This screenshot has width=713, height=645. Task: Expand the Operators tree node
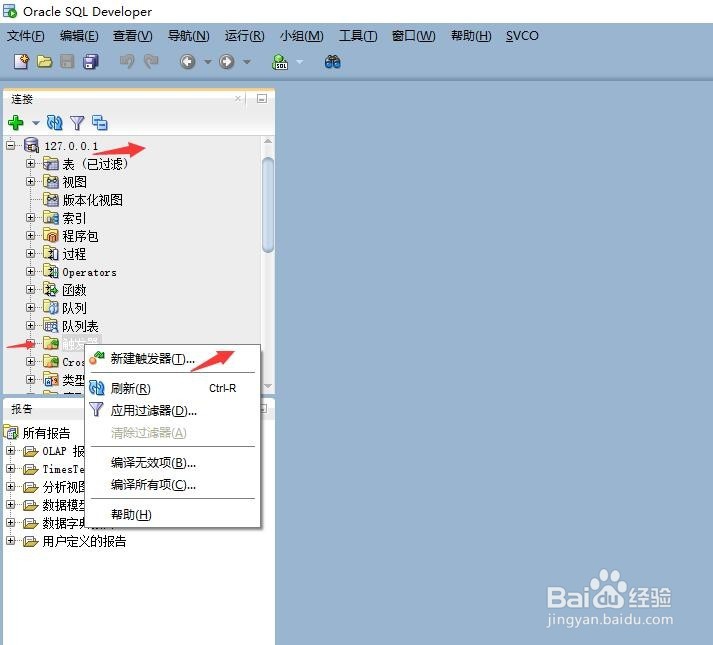pos(30,272)
